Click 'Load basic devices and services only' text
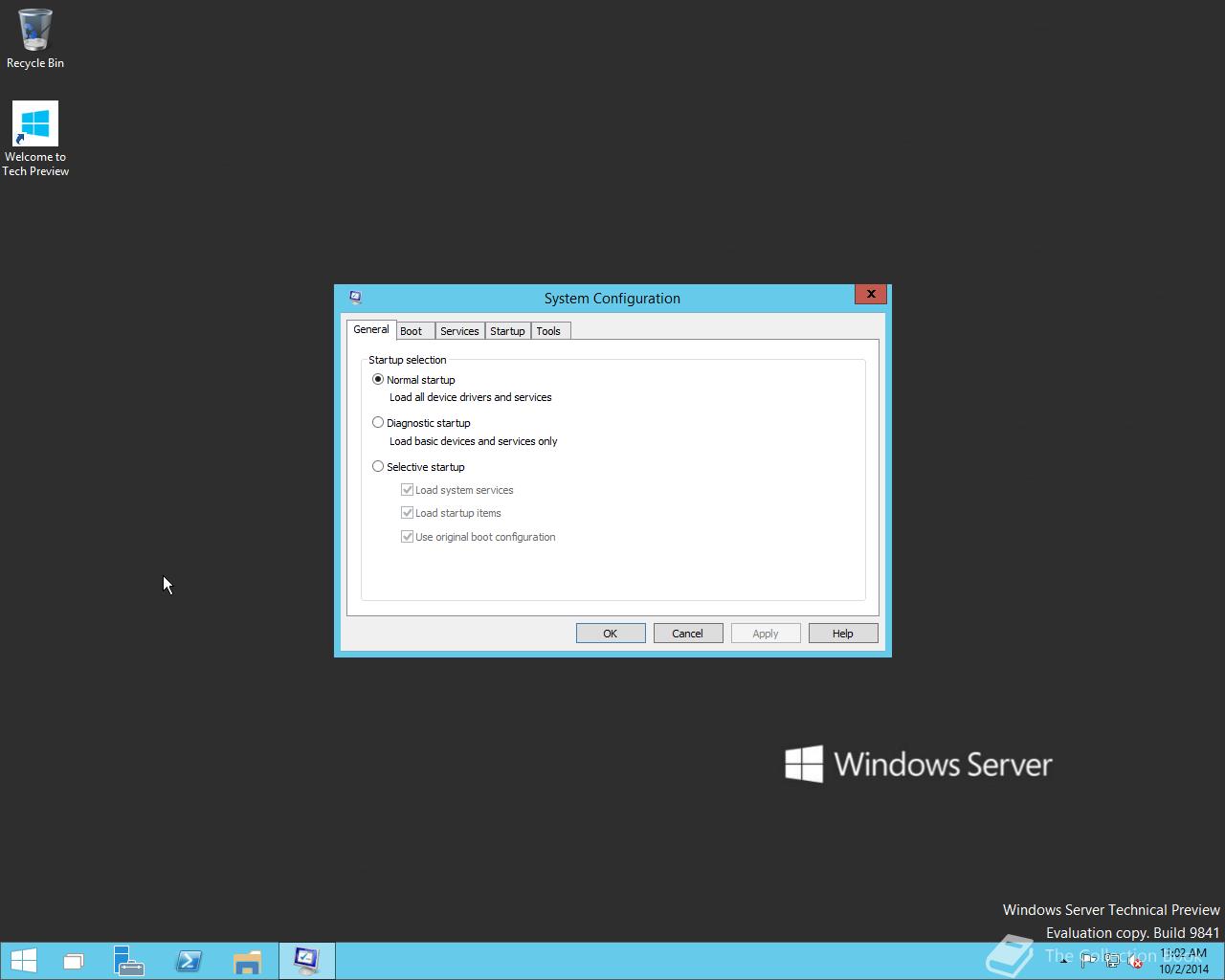This screenshot has height=980, width=1225. [473, 441]
